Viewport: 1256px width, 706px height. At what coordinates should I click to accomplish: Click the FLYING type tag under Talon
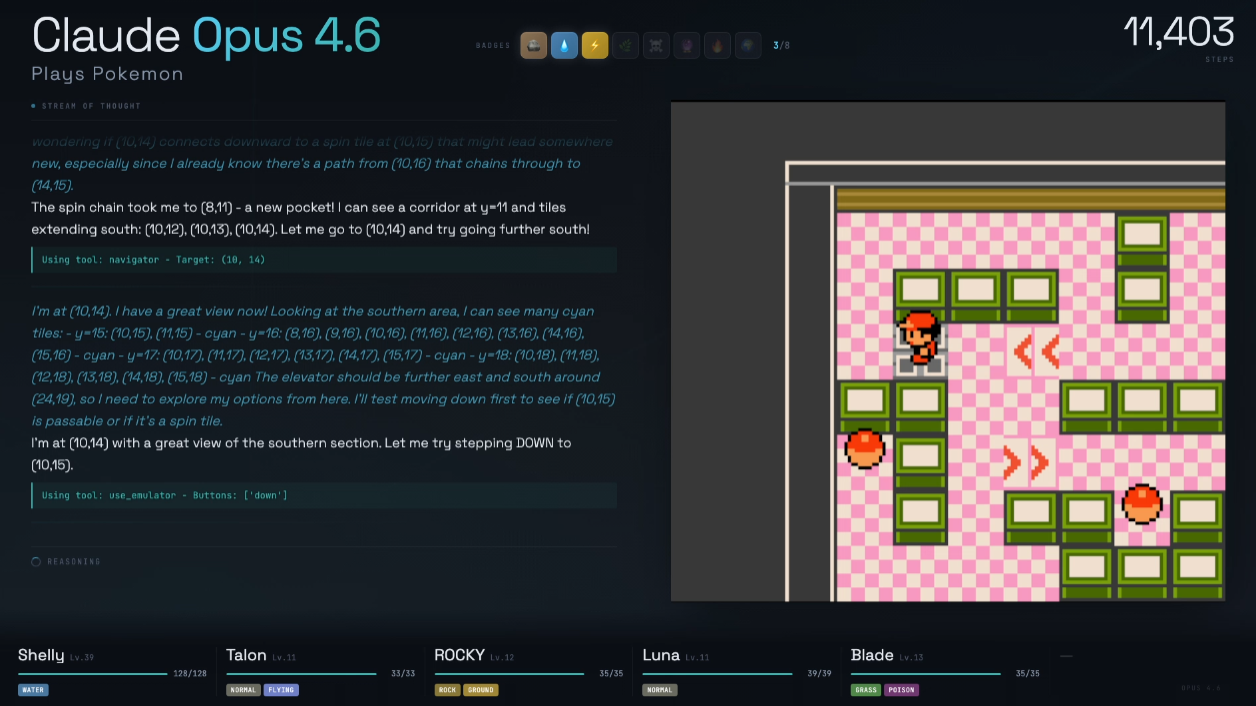[281, 690]
